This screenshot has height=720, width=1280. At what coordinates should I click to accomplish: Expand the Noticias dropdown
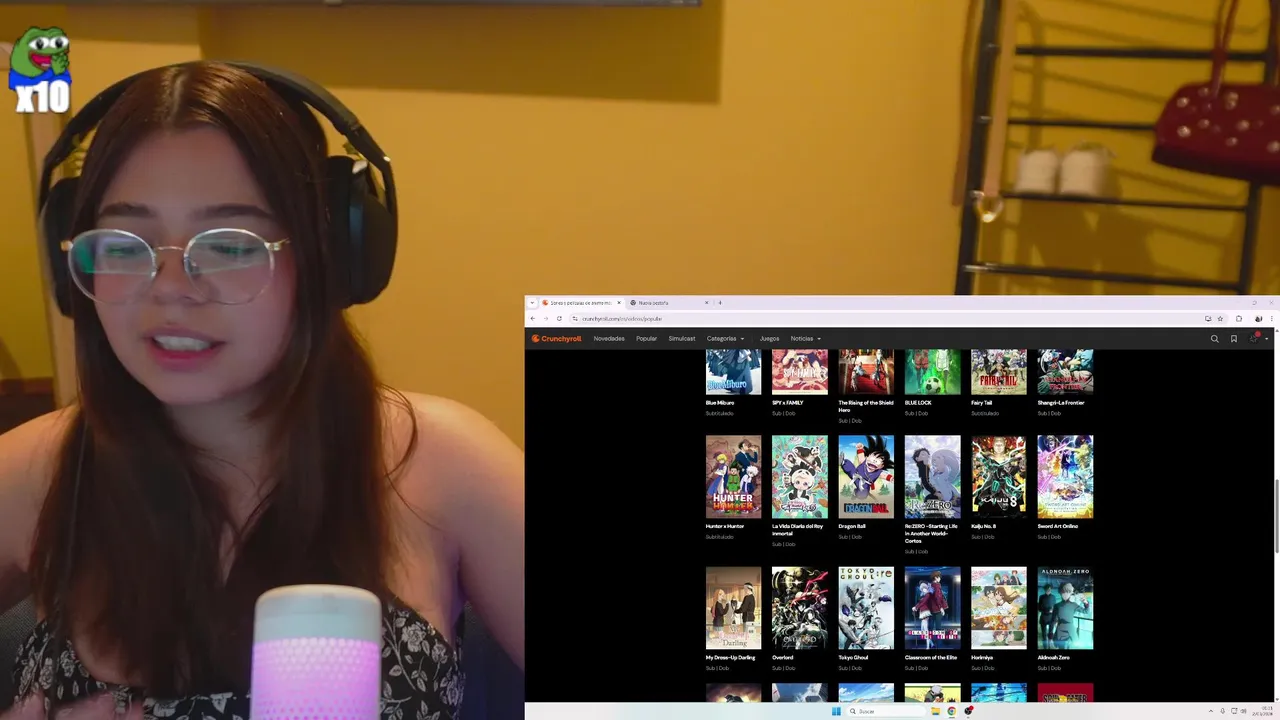click(x=806, y=339)
